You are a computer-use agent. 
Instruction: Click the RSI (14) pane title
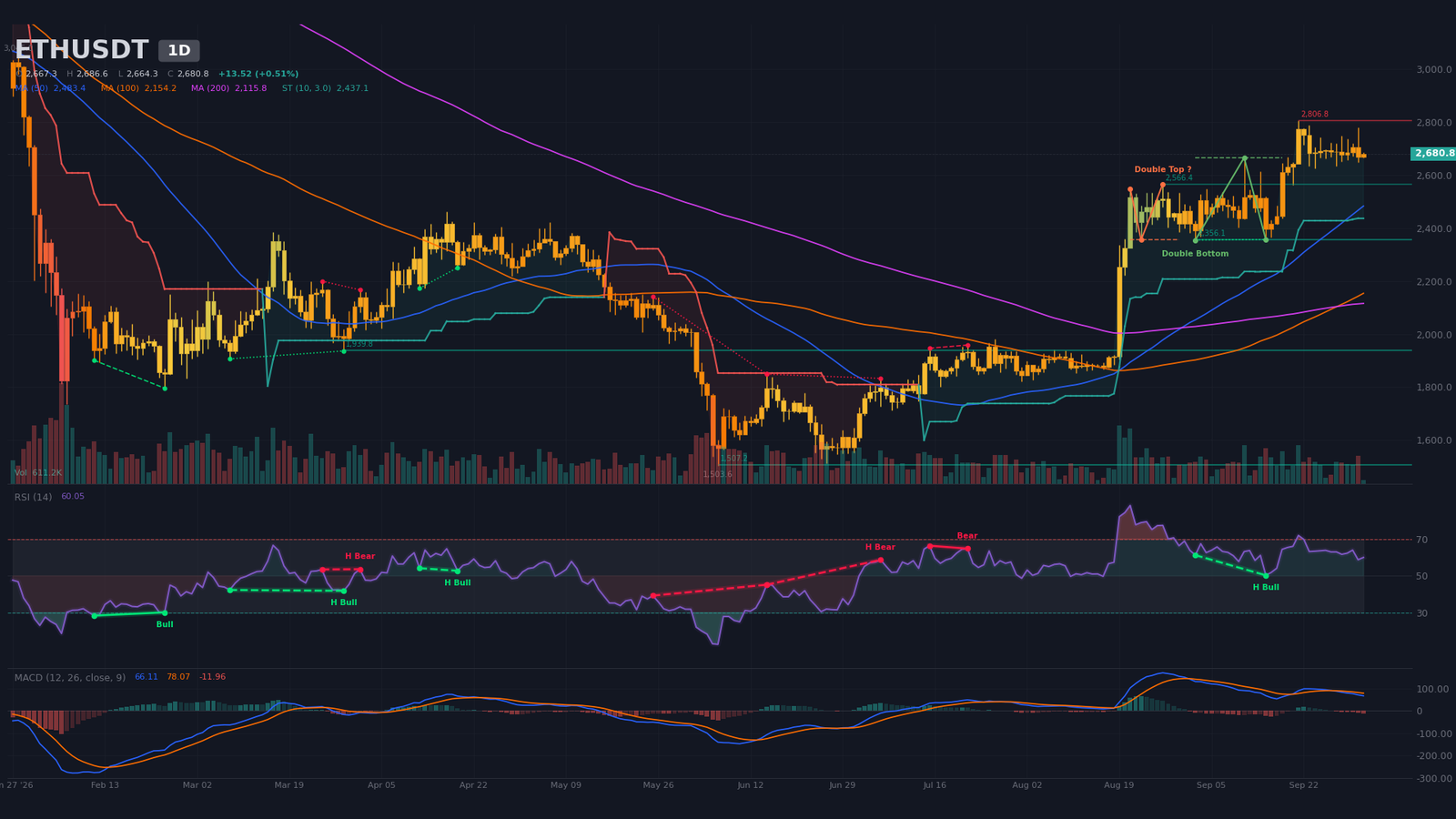(x=33, y=497)
